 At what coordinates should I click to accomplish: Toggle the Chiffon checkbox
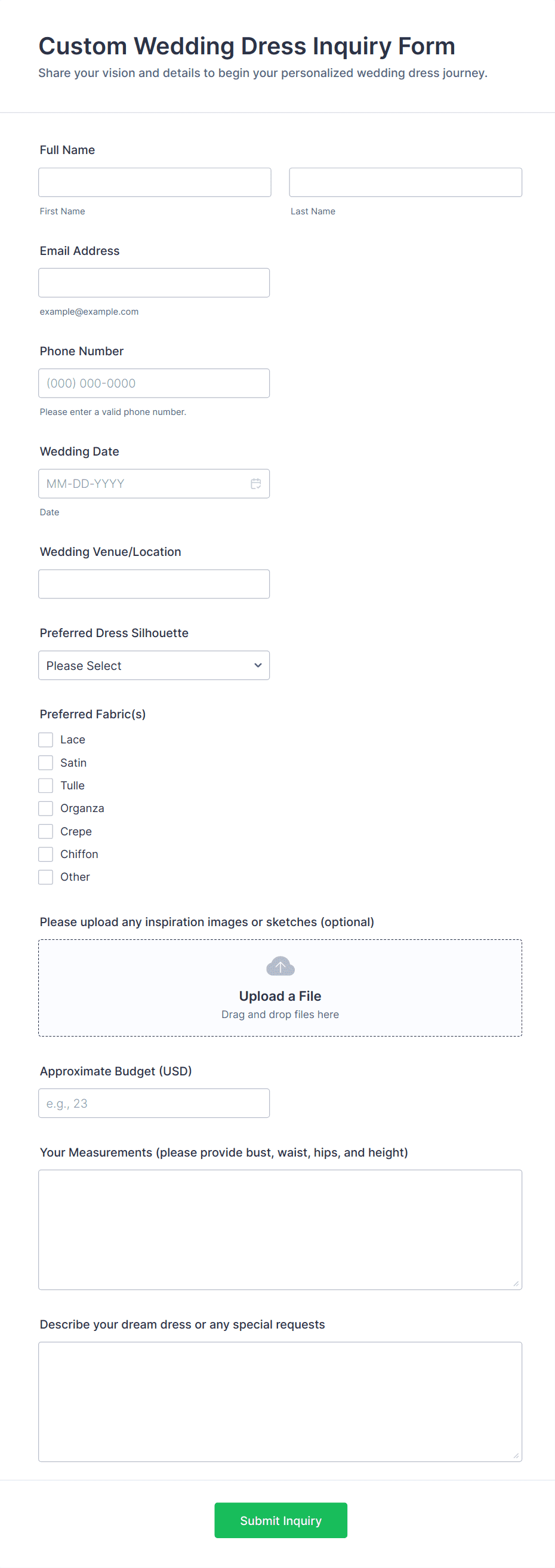pos(45,854)
